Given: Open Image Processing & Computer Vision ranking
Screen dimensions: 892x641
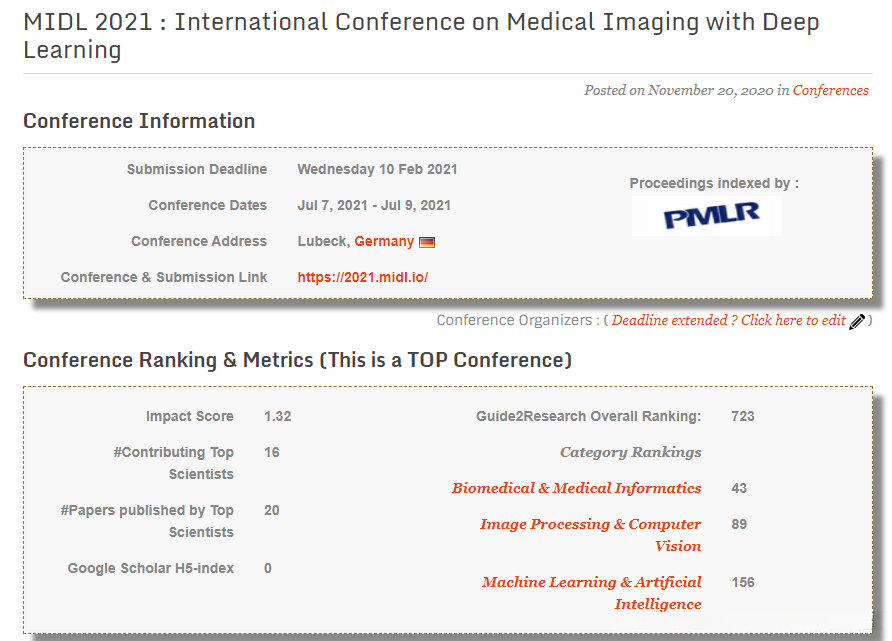Looking at the screenshot, I should click(x=590, y=535).
